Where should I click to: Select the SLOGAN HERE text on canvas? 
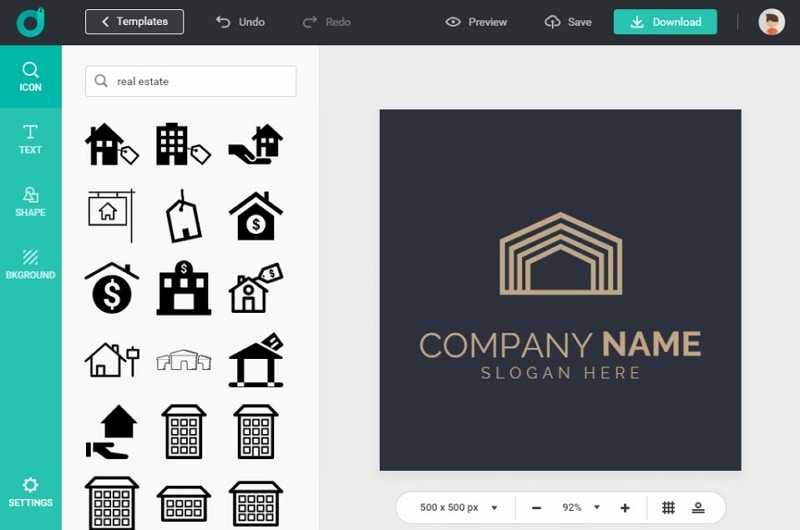pyautogui.click(x=560, y=373)
